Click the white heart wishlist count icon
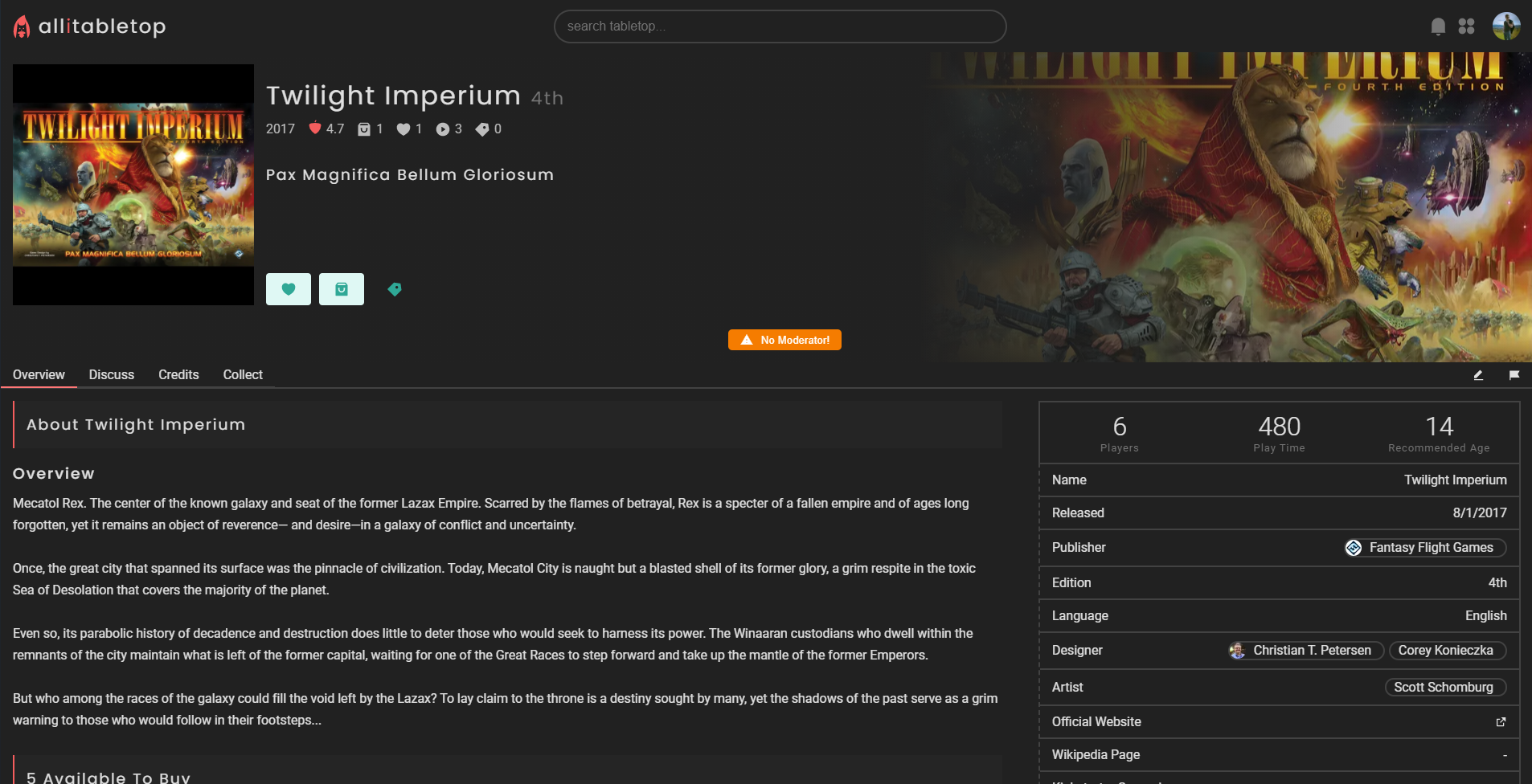This screenshot has height=784, width=1532. point(403,129)
